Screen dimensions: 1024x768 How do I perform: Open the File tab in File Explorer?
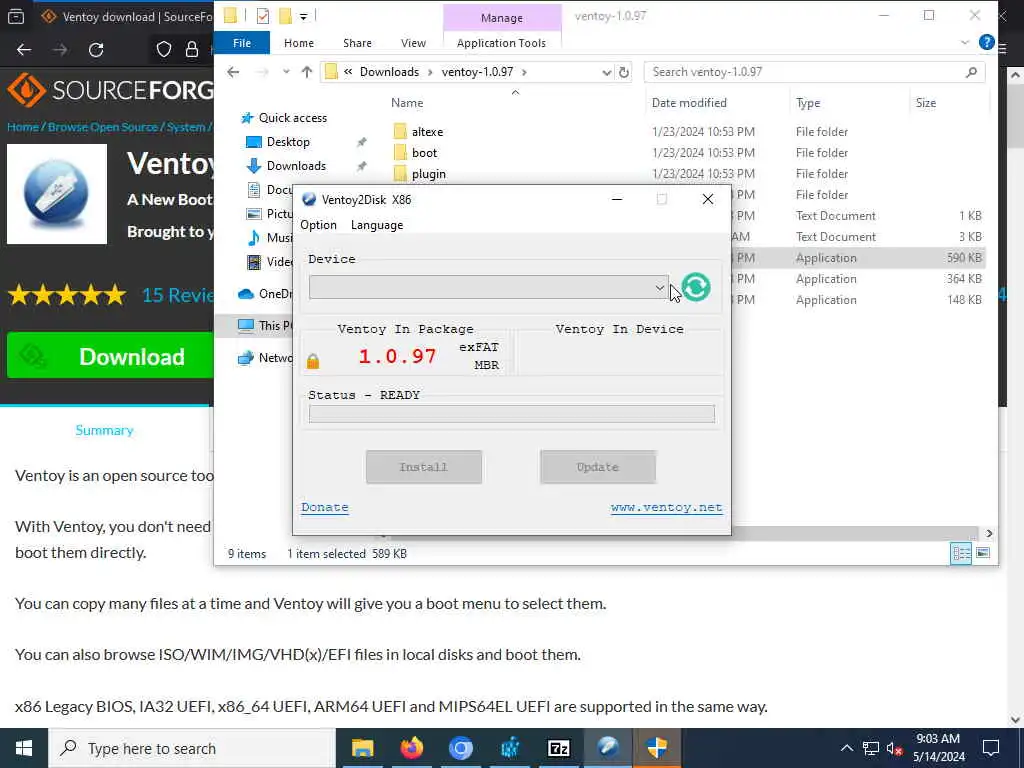242,43
